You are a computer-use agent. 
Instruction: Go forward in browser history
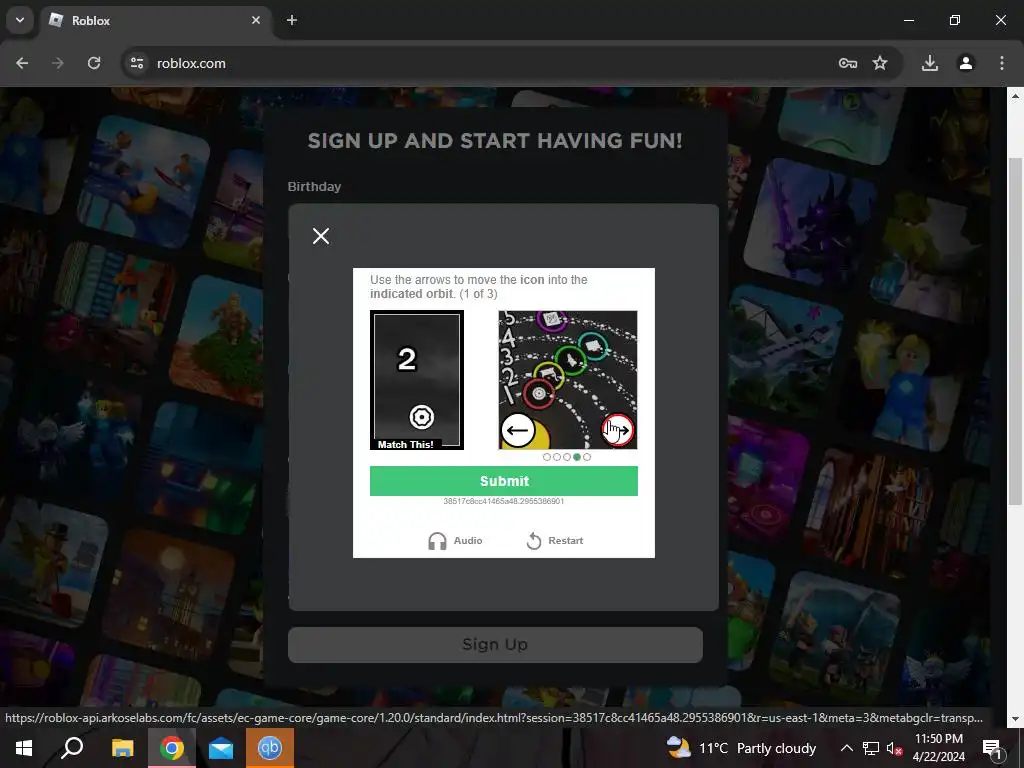click(x=58, y=63)
